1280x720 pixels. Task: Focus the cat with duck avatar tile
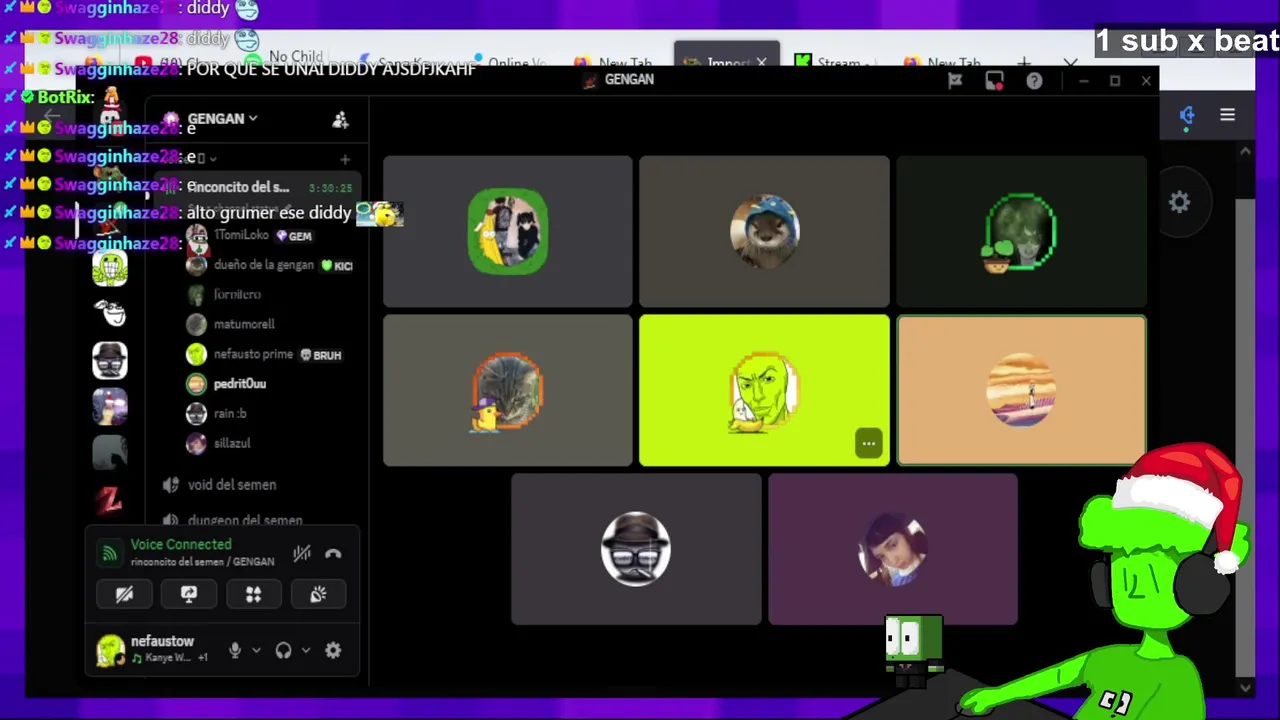(507, 390)
